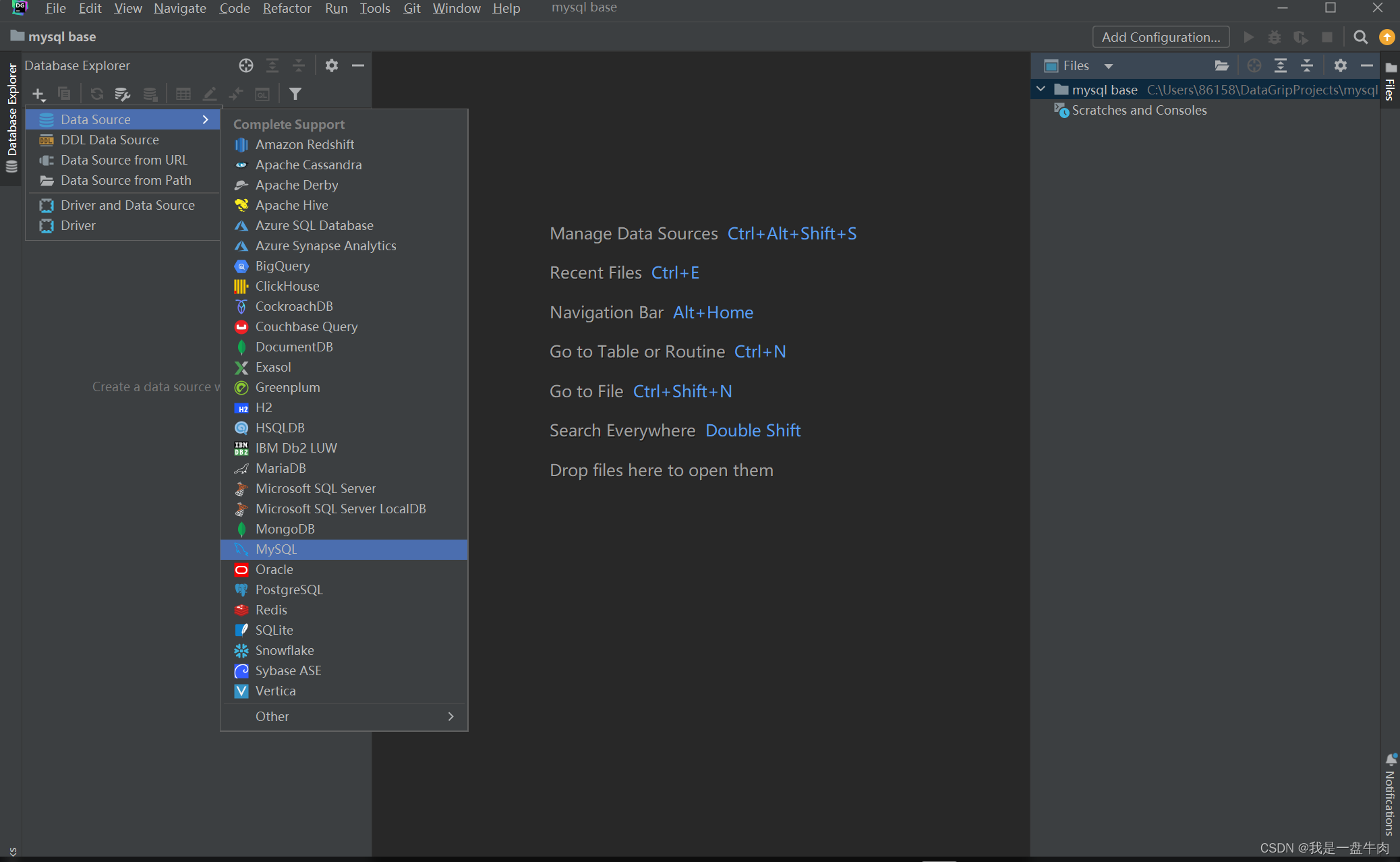Click the locate target crosshair icon in Database Explorer
This screenshot has width=1400, height=862.
click(246, 65)
